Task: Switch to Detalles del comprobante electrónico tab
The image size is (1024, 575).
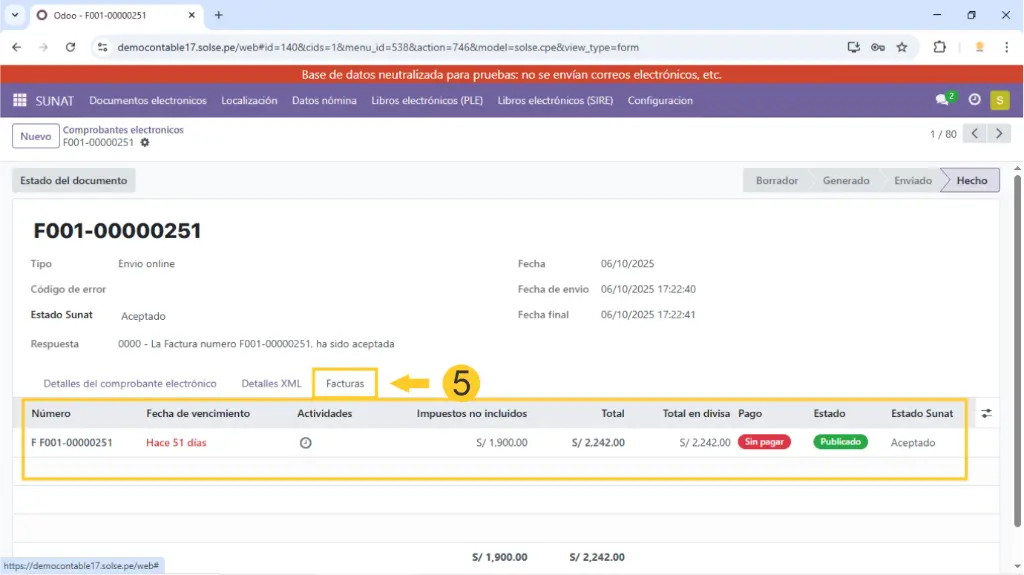Action: [130, 384]
